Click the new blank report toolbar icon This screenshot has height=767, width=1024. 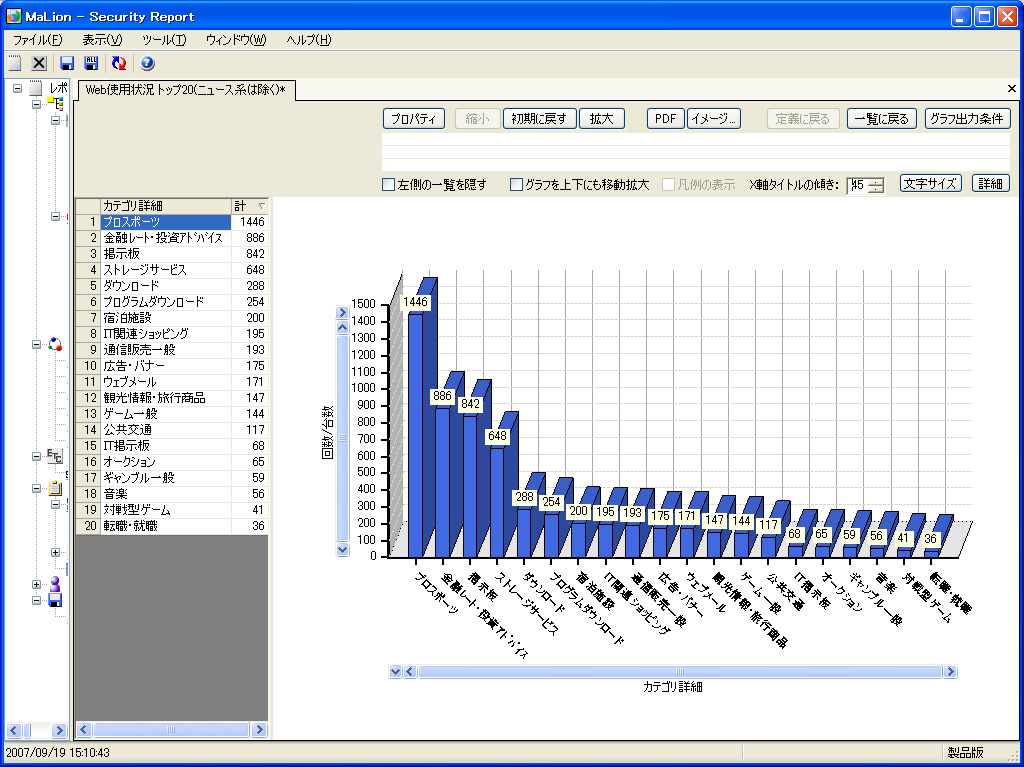pos(15,63)
